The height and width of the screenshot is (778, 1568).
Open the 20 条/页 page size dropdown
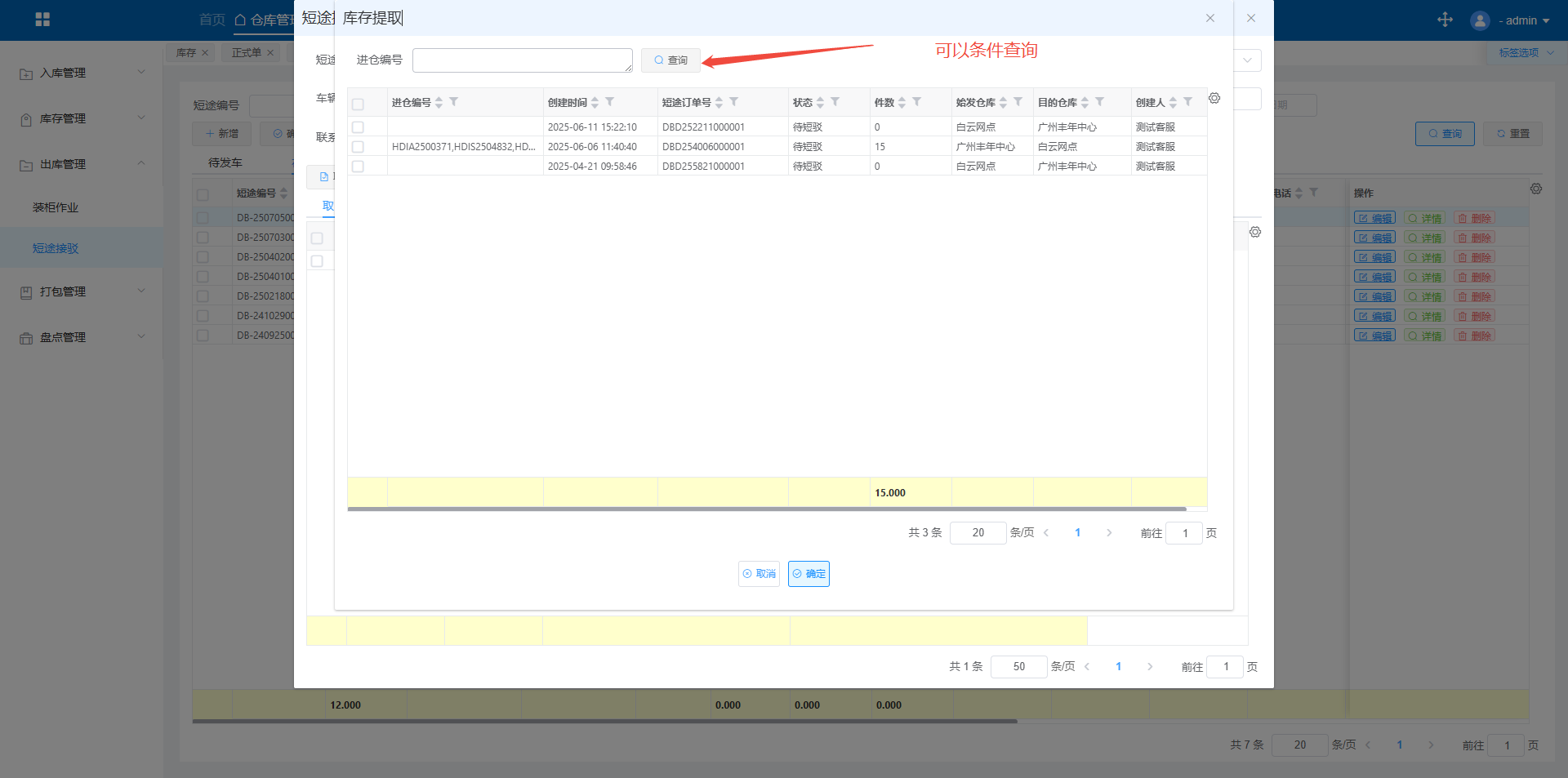(978, 533)
